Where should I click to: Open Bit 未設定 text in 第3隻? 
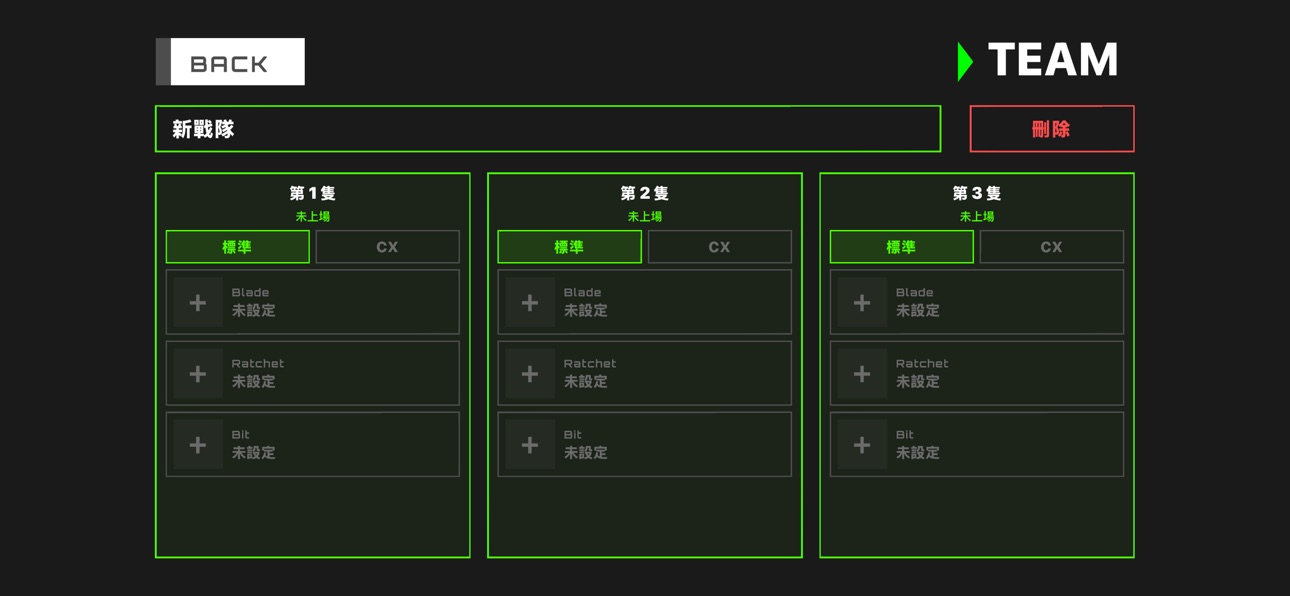[918, 453]
